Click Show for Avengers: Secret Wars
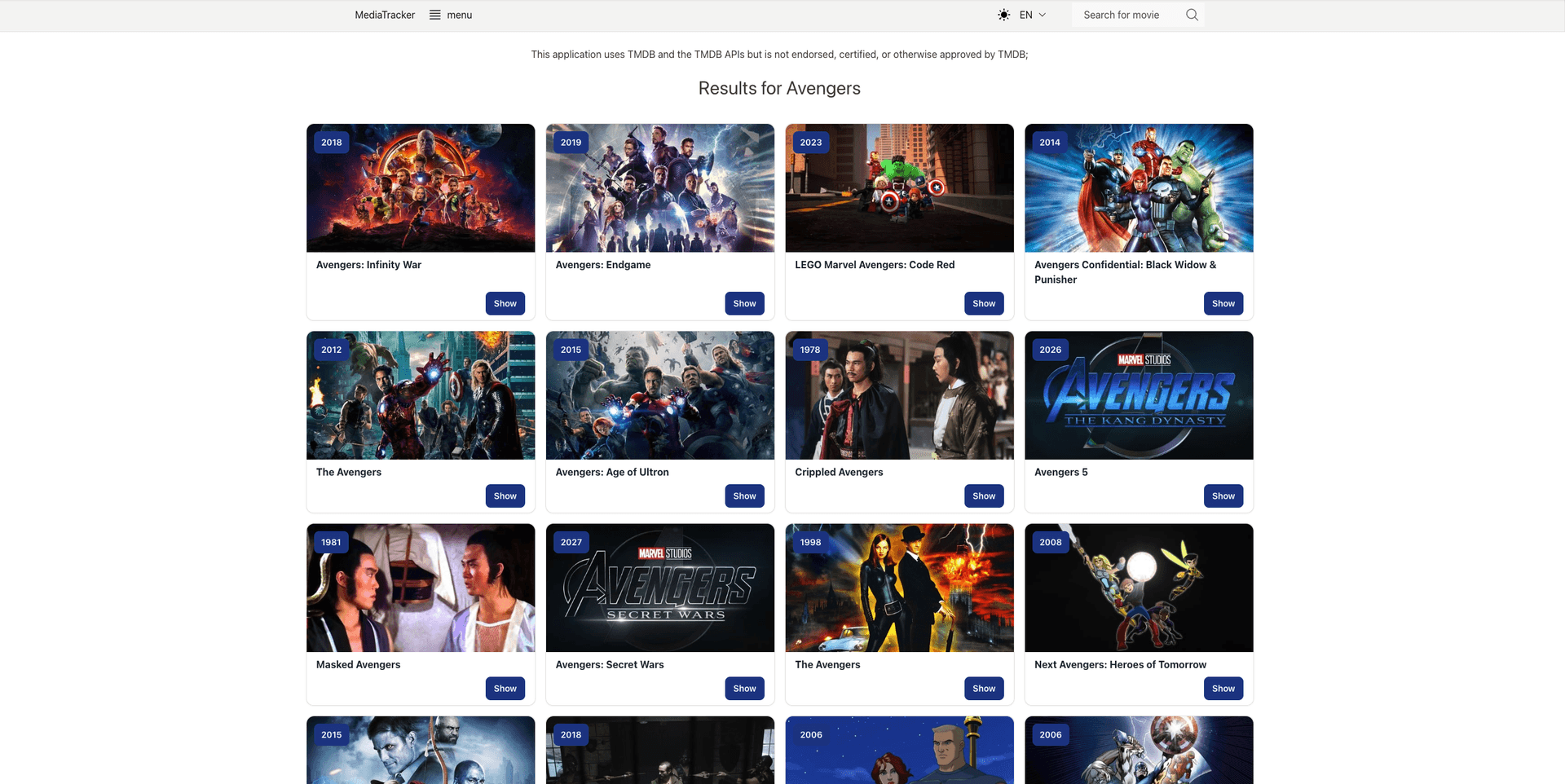The width and height of the screenshot is (1565, 784). 745,688
